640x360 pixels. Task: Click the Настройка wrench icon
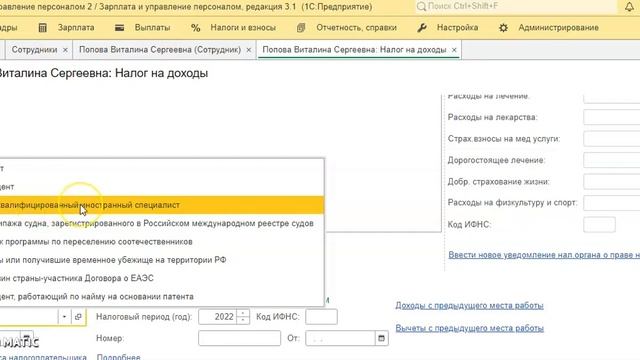click(x=422, y=28)
